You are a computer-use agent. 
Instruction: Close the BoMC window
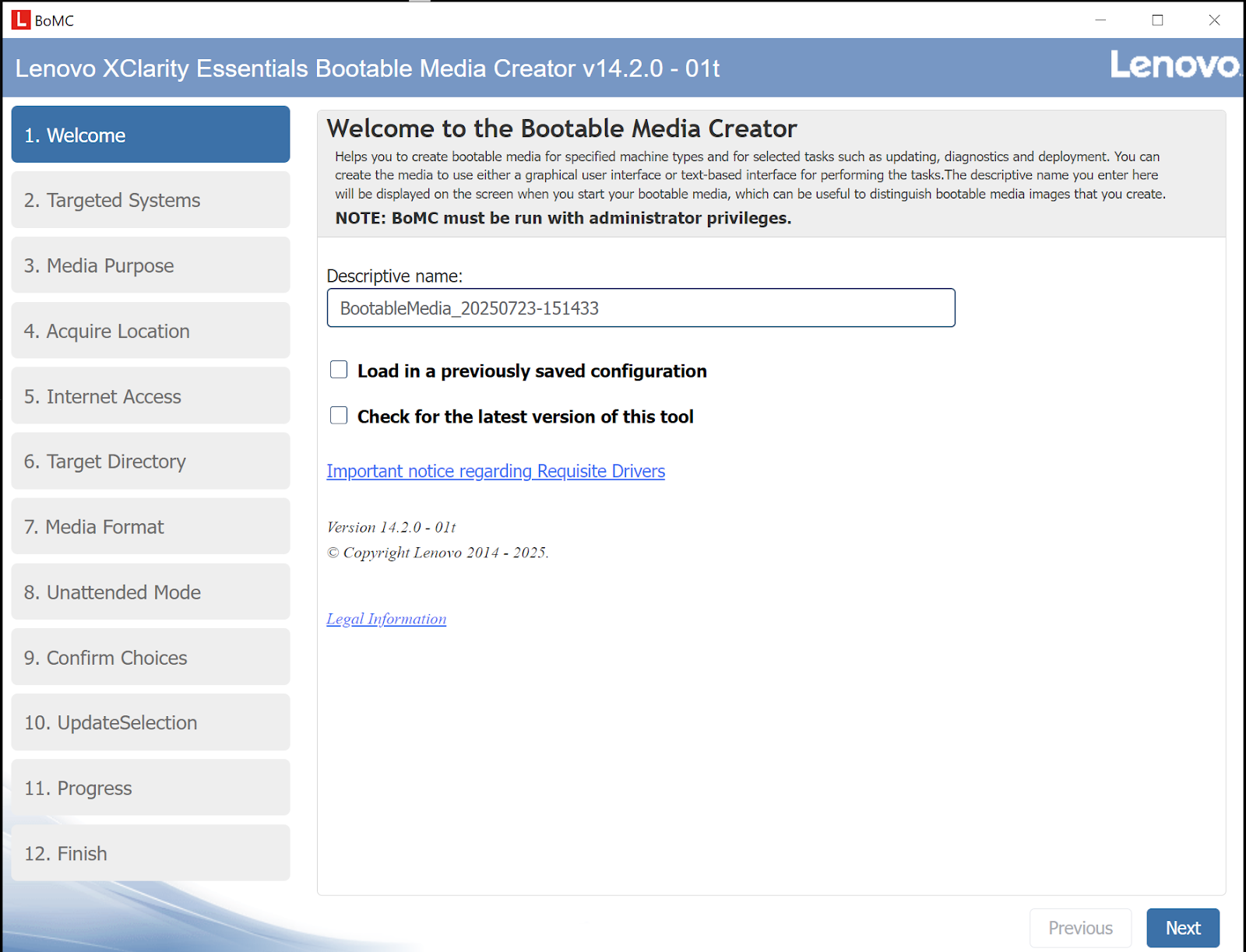(1214, 20)
